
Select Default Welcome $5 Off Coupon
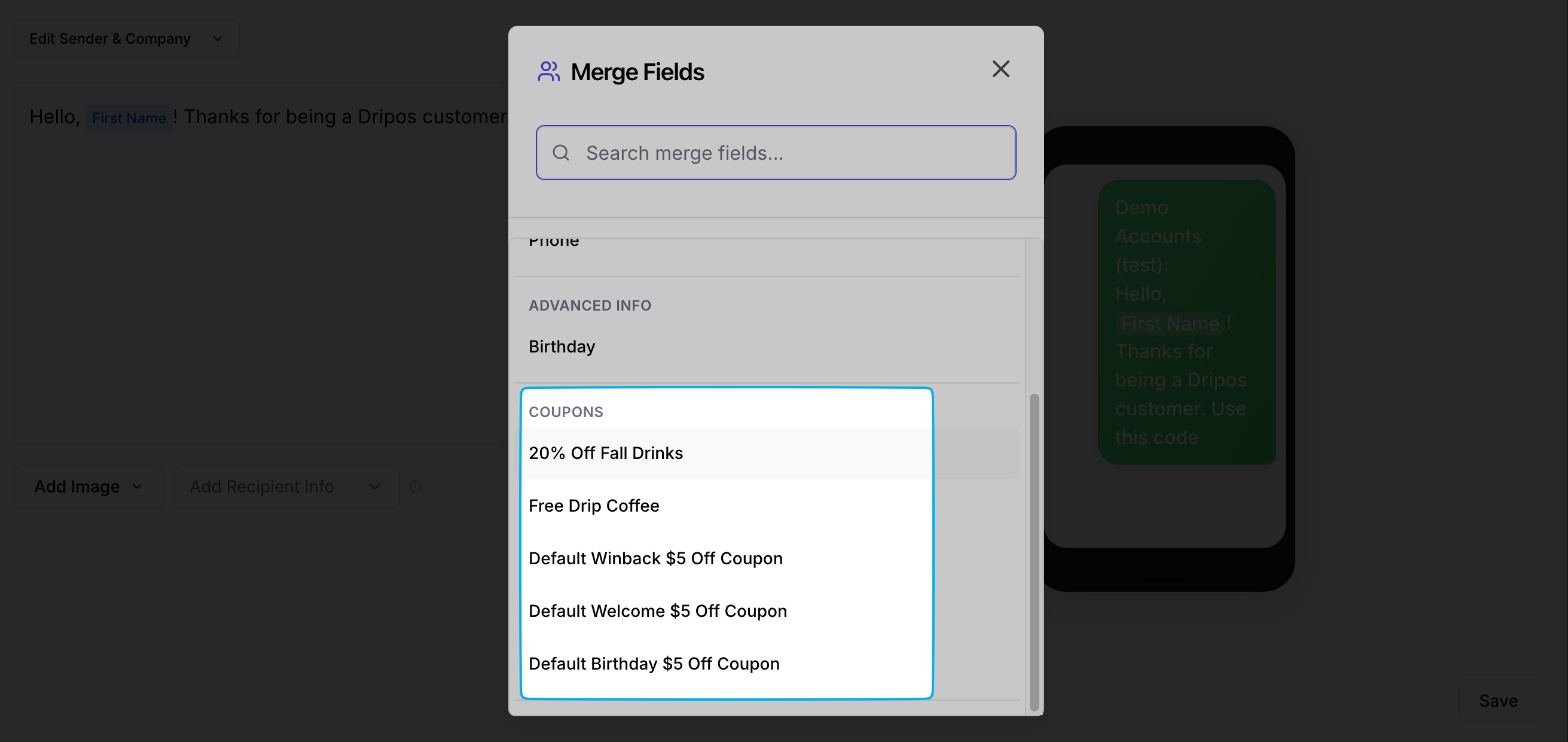[x=657, y=611]
